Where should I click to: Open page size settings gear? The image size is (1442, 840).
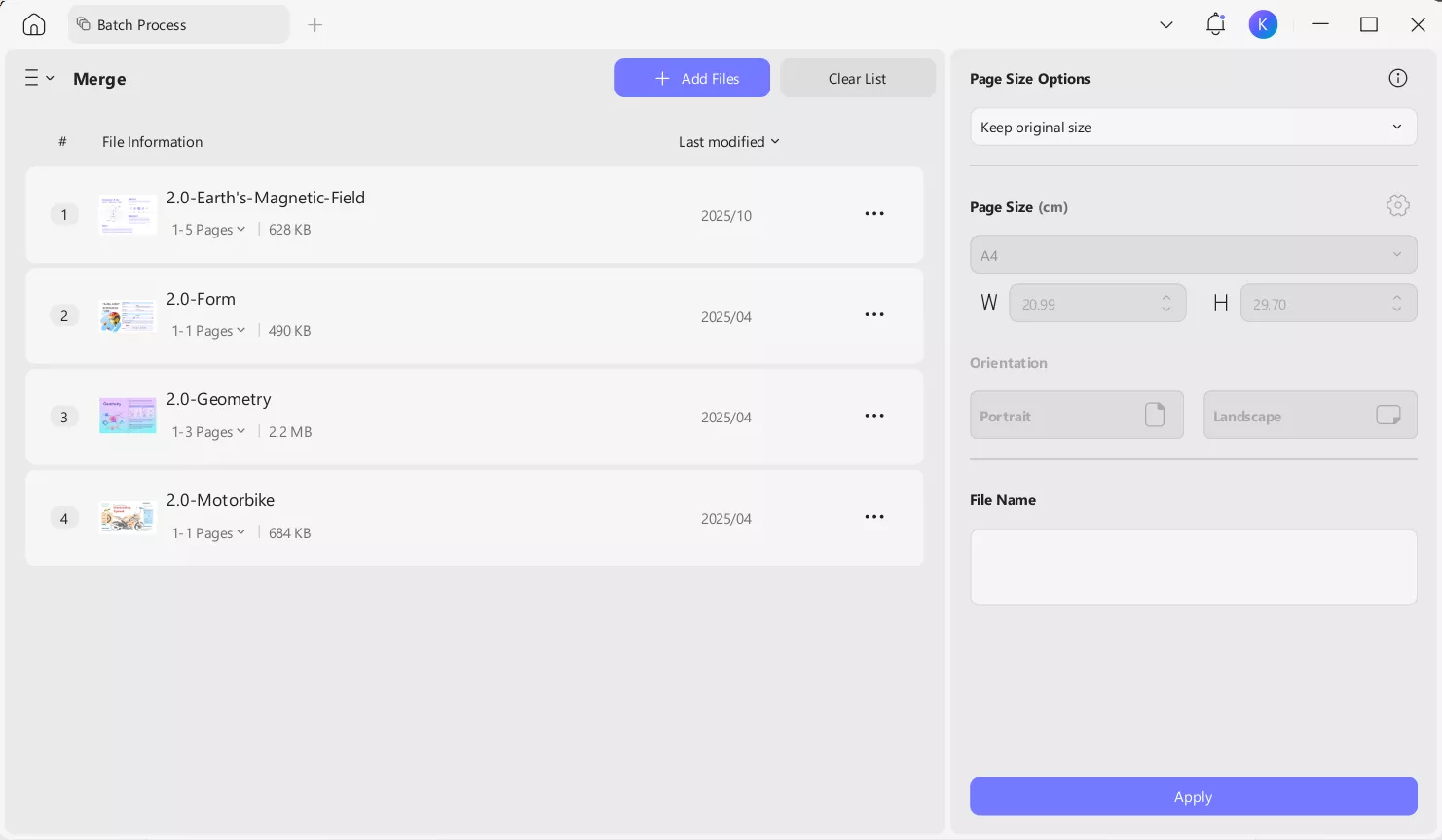coord(1397,205)
